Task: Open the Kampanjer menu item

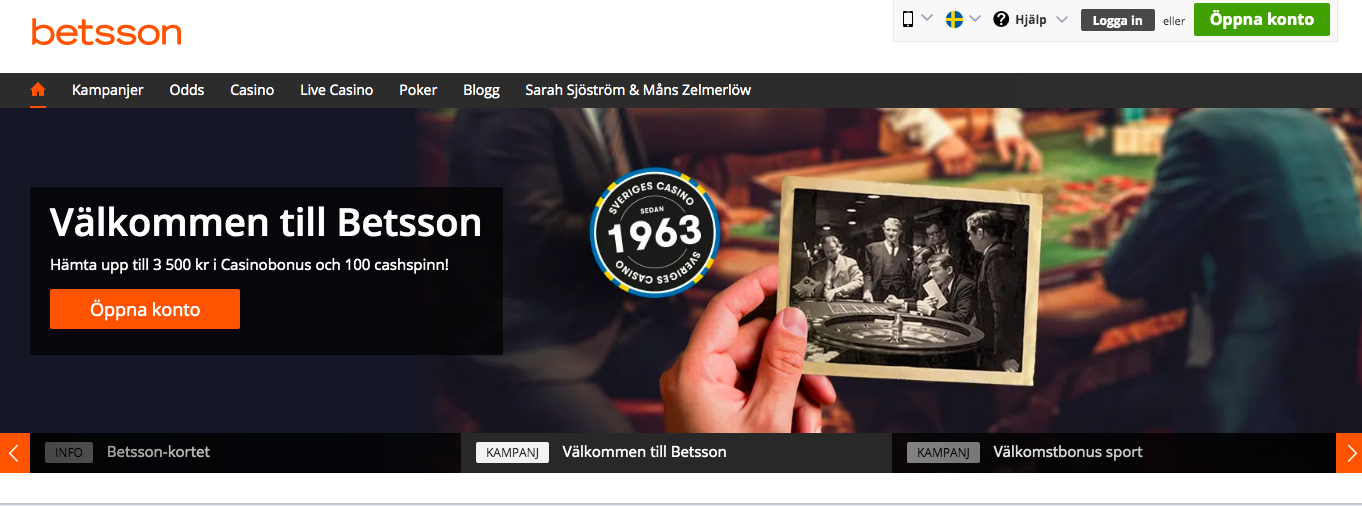Action: pyautogui.click(x=108, y=90)
